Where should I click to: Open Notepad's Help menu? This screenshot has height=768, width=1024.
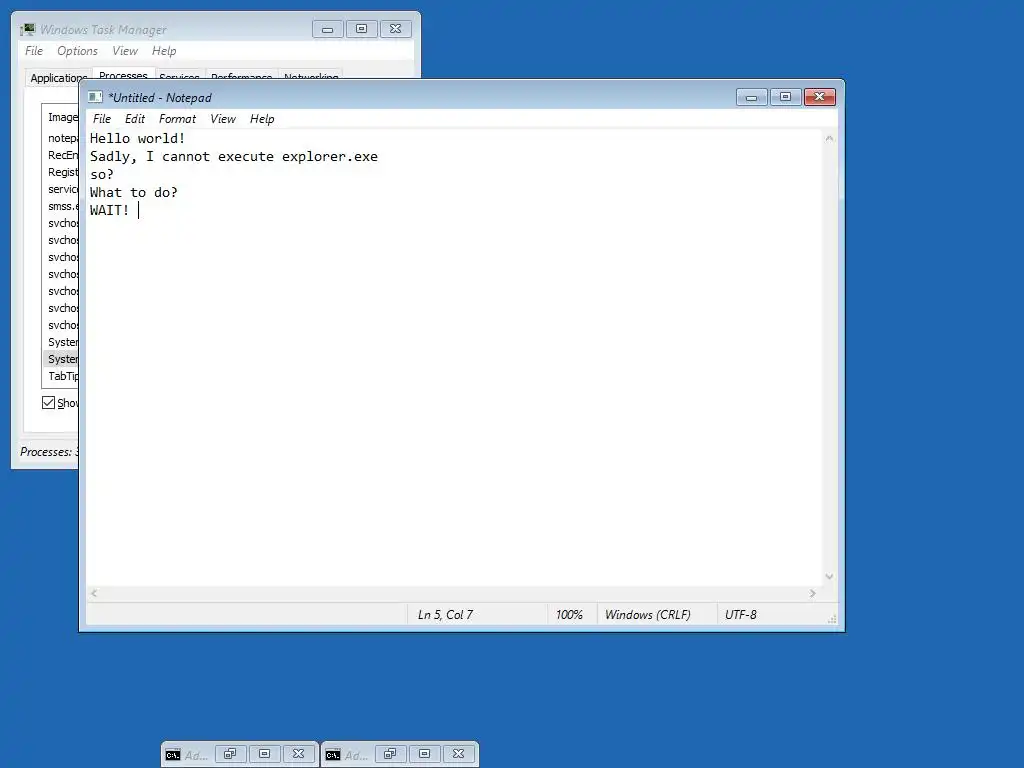[x=262, y=119]
